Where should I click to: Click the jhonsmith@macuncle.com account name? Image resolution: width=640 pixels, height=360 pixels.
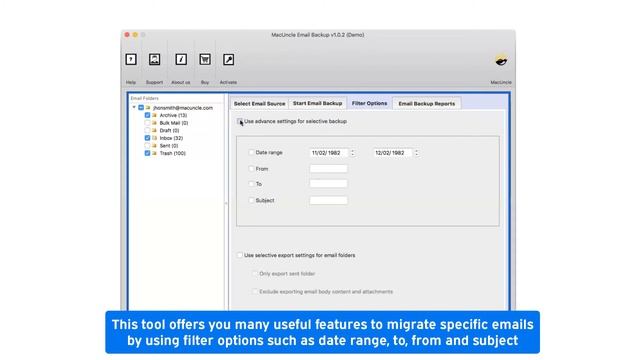[183, 108]
